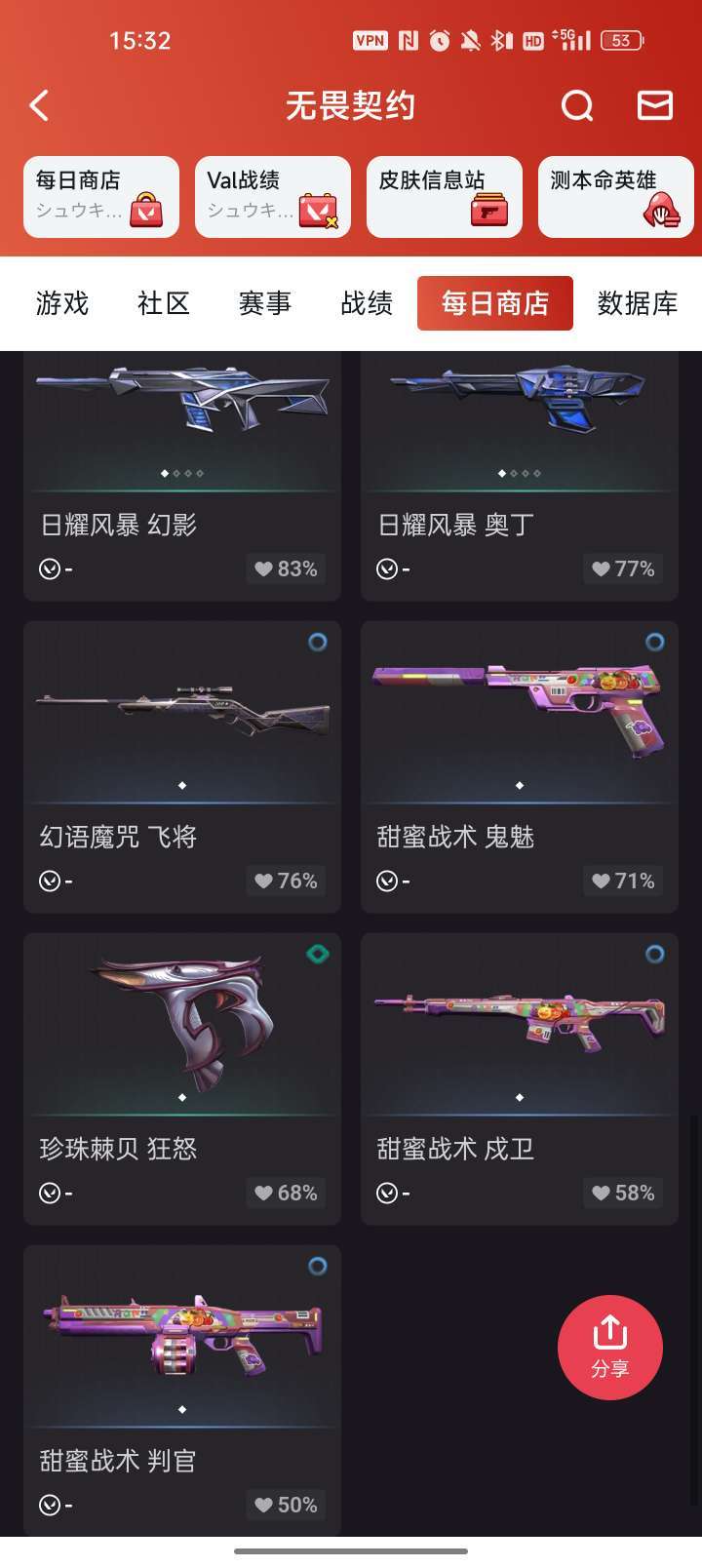Tap the 珍珠棘贝 狂怒 skin name

[118, 1148]
